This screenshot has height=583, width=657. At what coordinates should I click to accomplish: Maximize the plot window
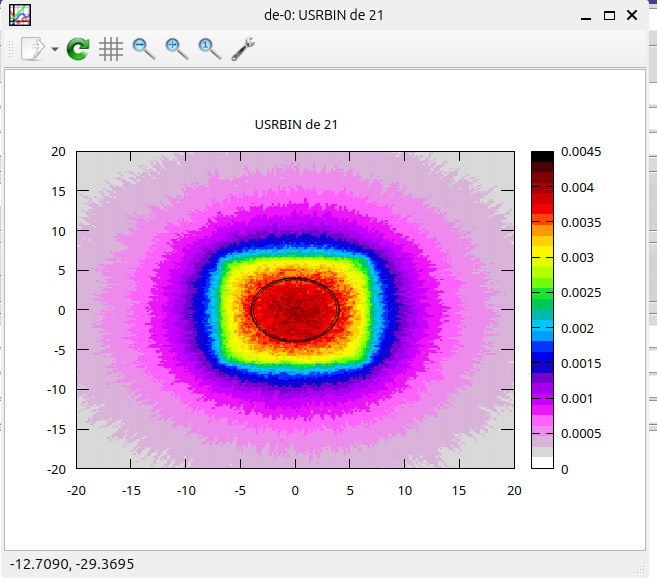[609, 15]
